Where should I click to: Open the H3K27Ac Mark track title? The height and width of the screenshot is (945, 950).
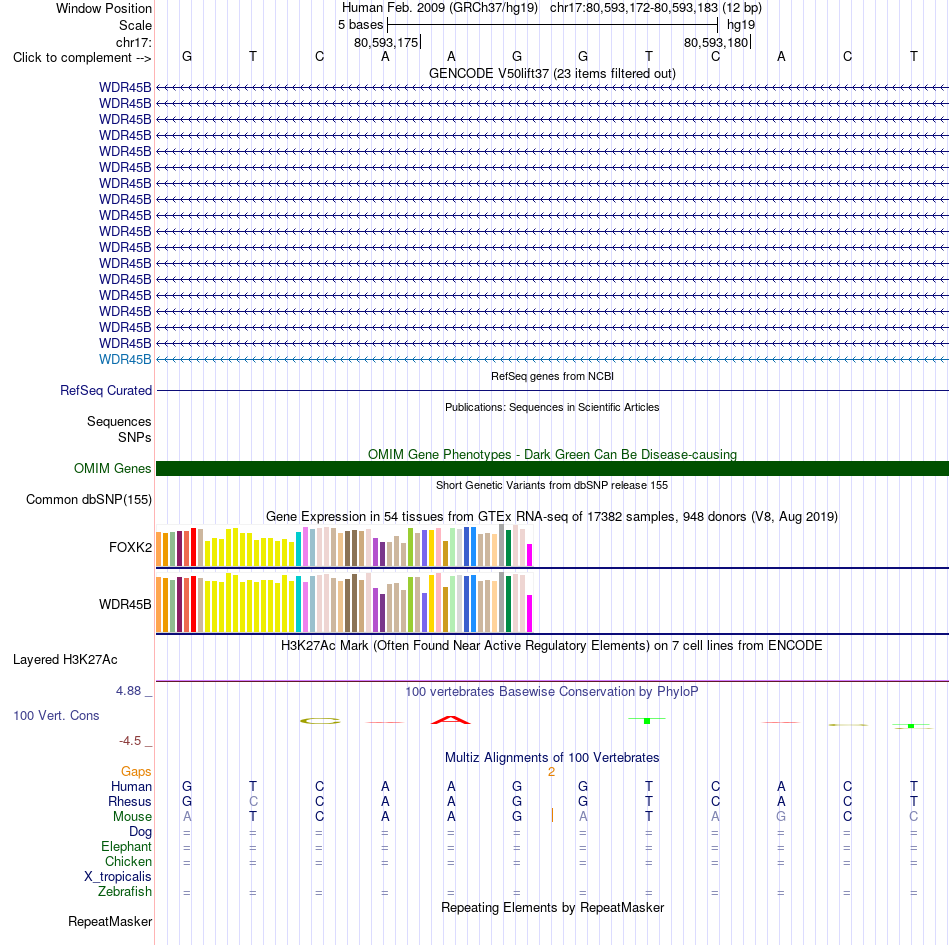click(x=552, y=646)
